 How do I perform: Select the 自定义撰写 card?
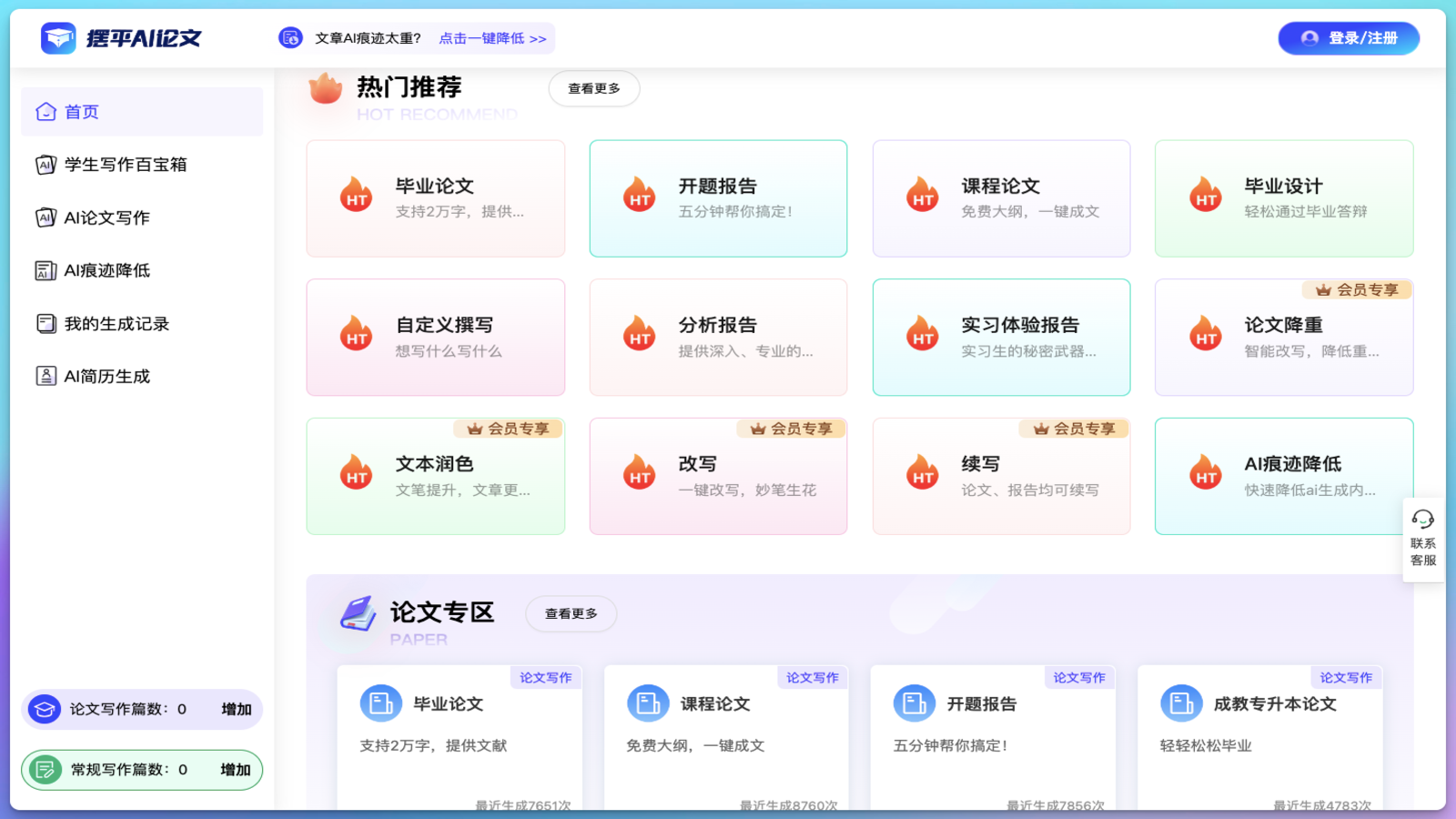coord(435,337)
